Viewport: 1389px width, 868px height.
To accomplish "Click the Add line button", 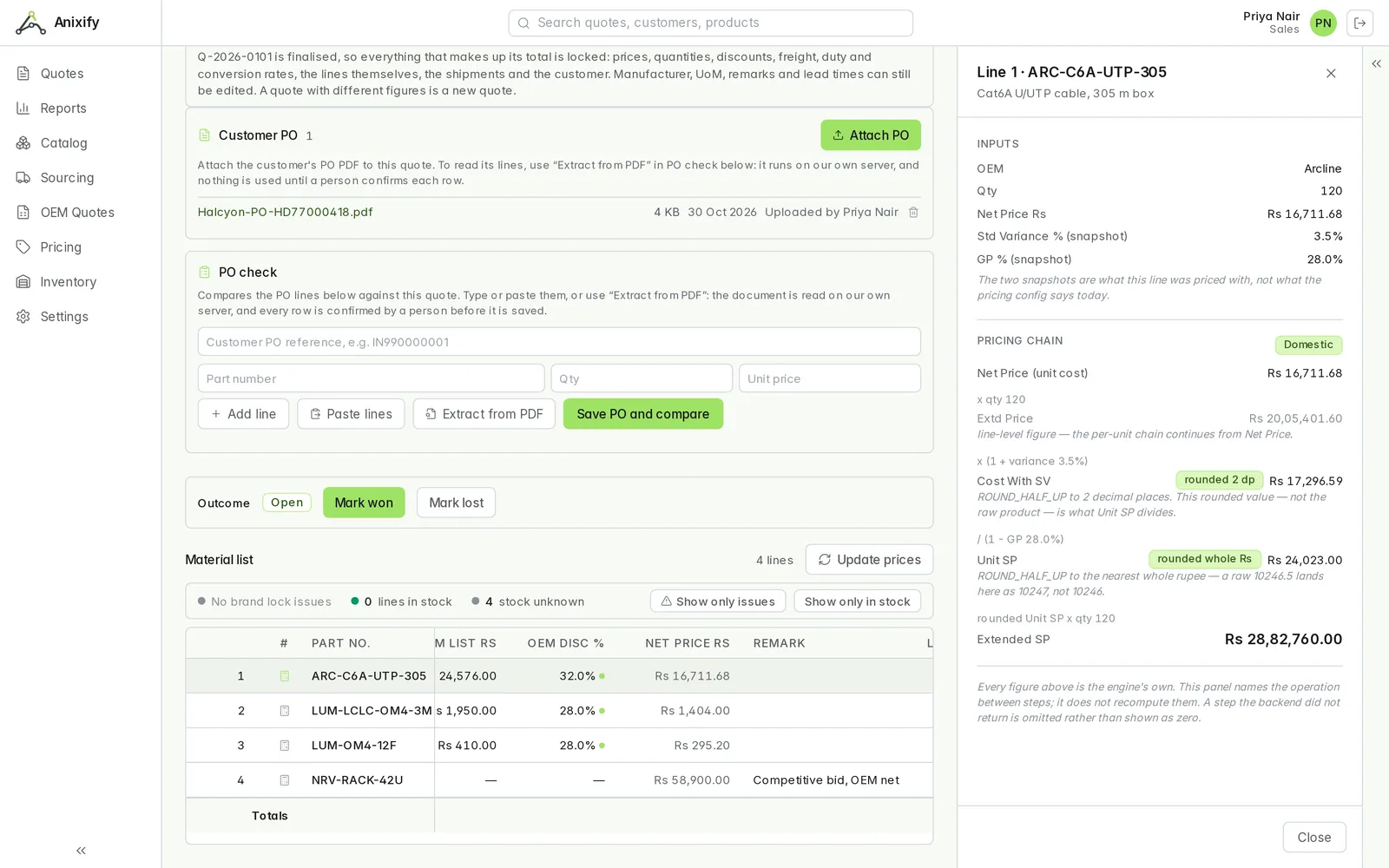I will pos(243,414).
